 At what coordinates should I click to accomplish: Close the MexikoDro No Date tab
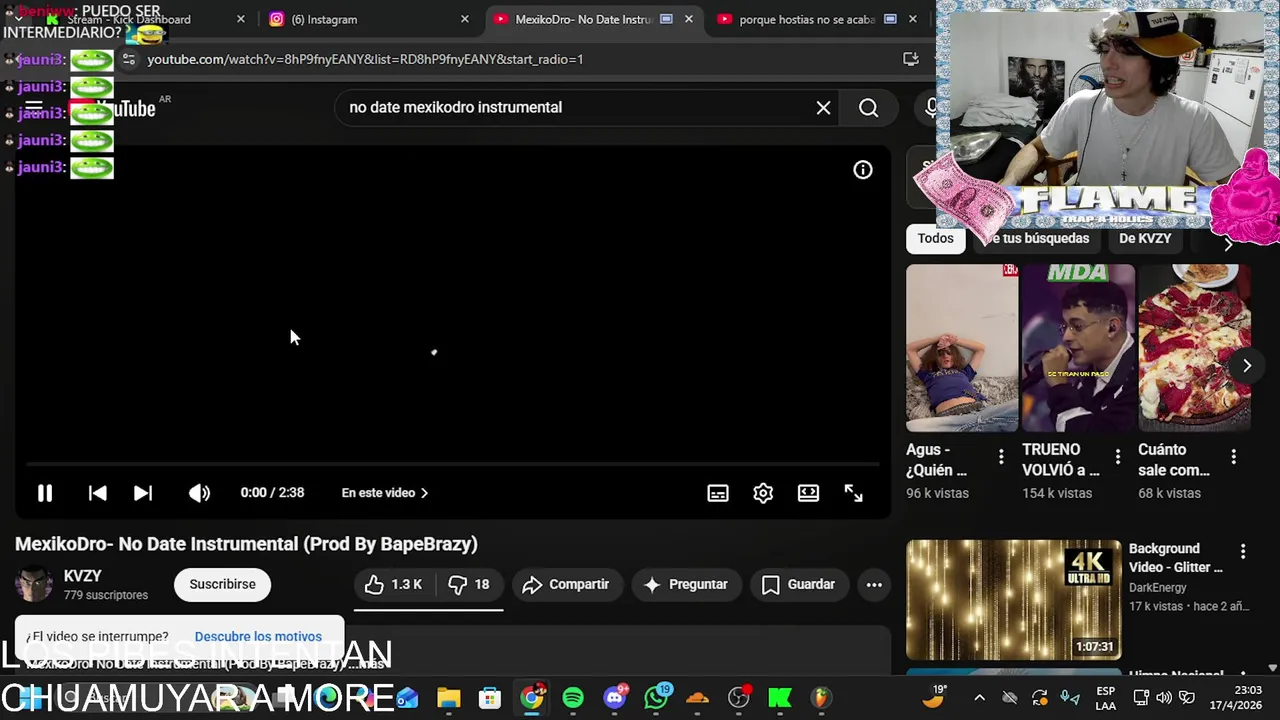coord(688,19)
